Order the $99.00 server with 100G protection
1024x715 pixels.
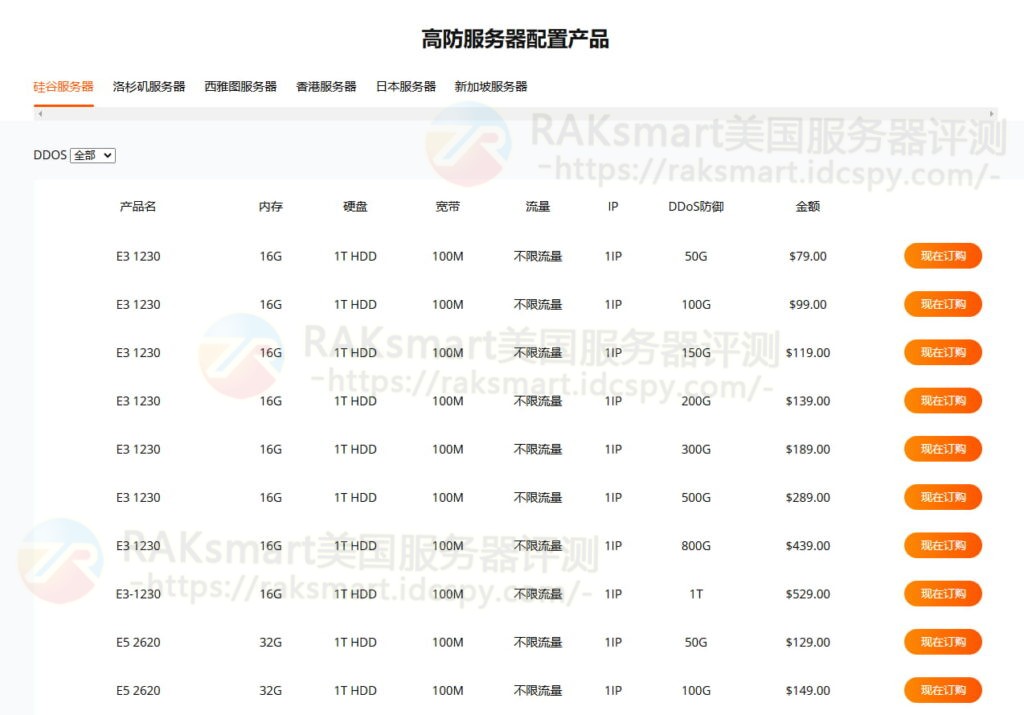(x=941, y=304)
